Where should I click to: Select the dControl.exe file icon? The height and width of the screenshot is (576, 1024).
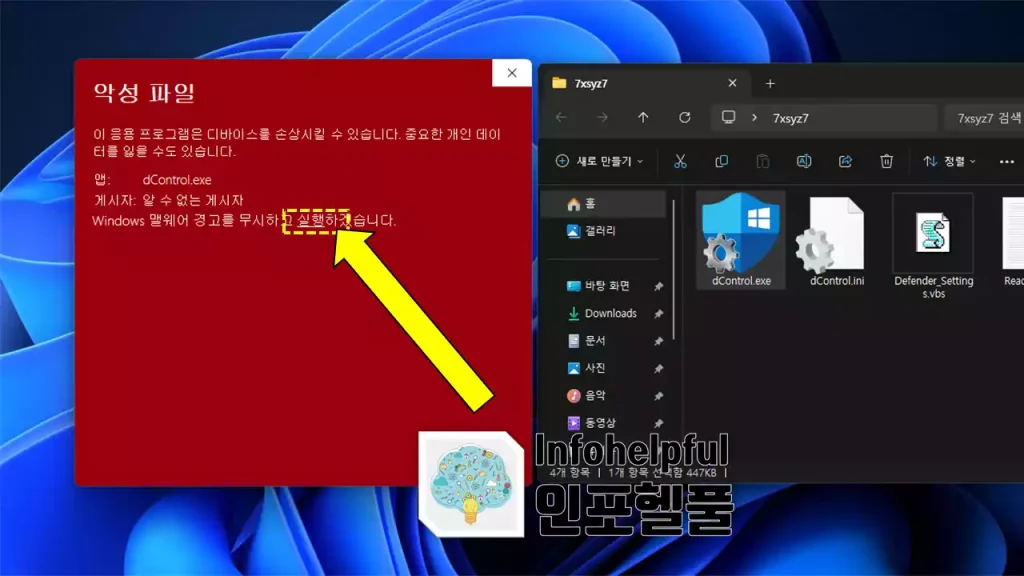[x=741, y=233]
